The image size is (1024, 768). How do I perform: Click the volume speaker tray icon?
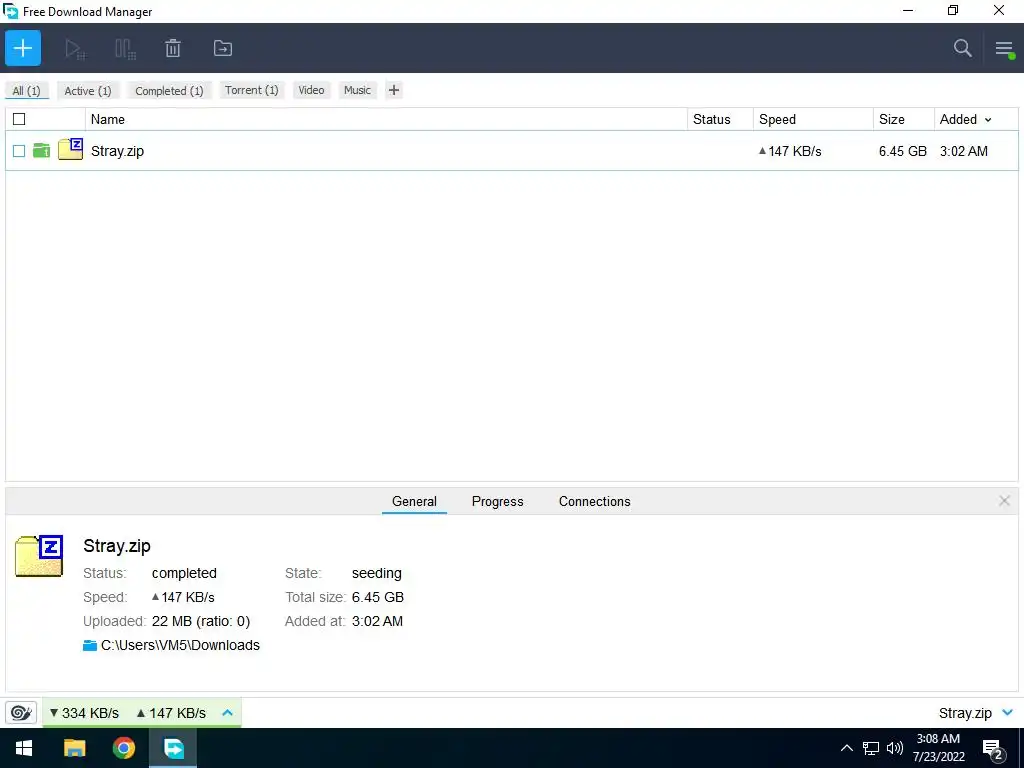(x=895, y=748)
